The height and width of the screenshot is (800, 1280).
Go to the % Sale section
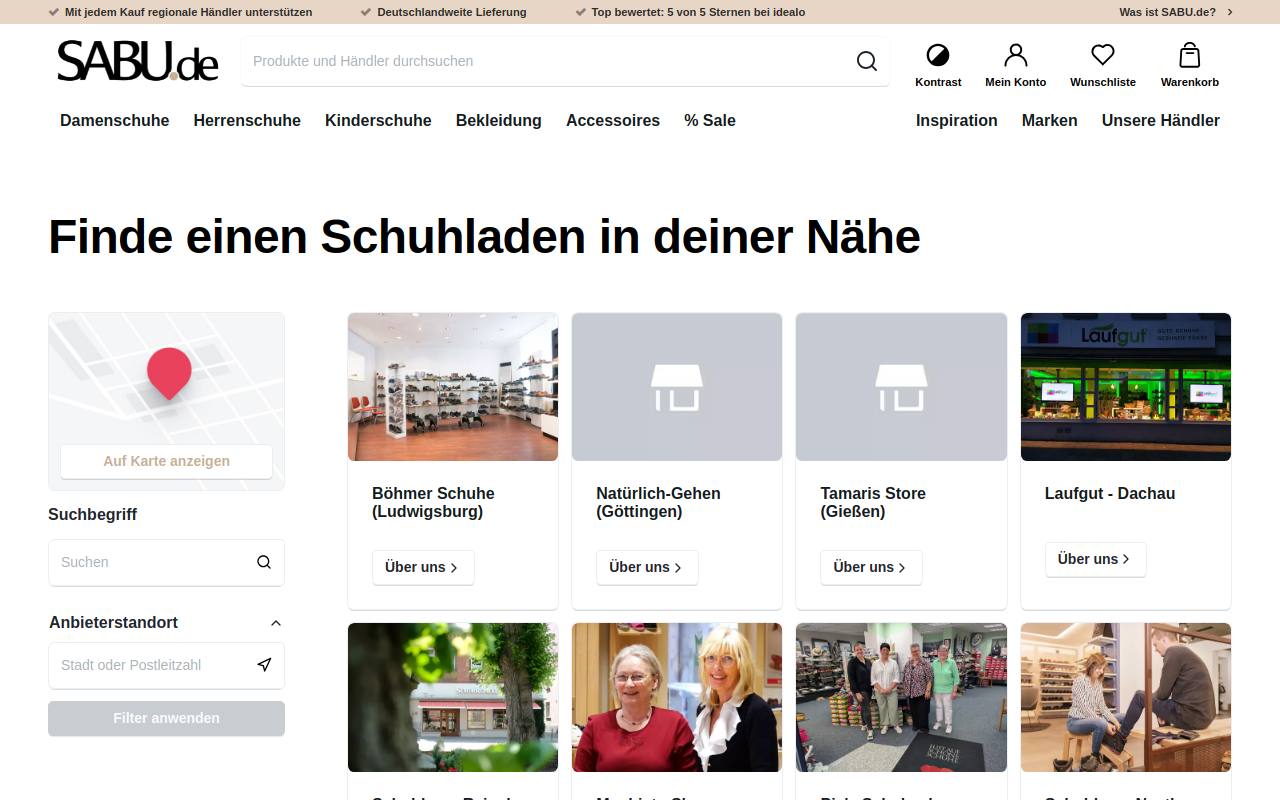point(710,120)
